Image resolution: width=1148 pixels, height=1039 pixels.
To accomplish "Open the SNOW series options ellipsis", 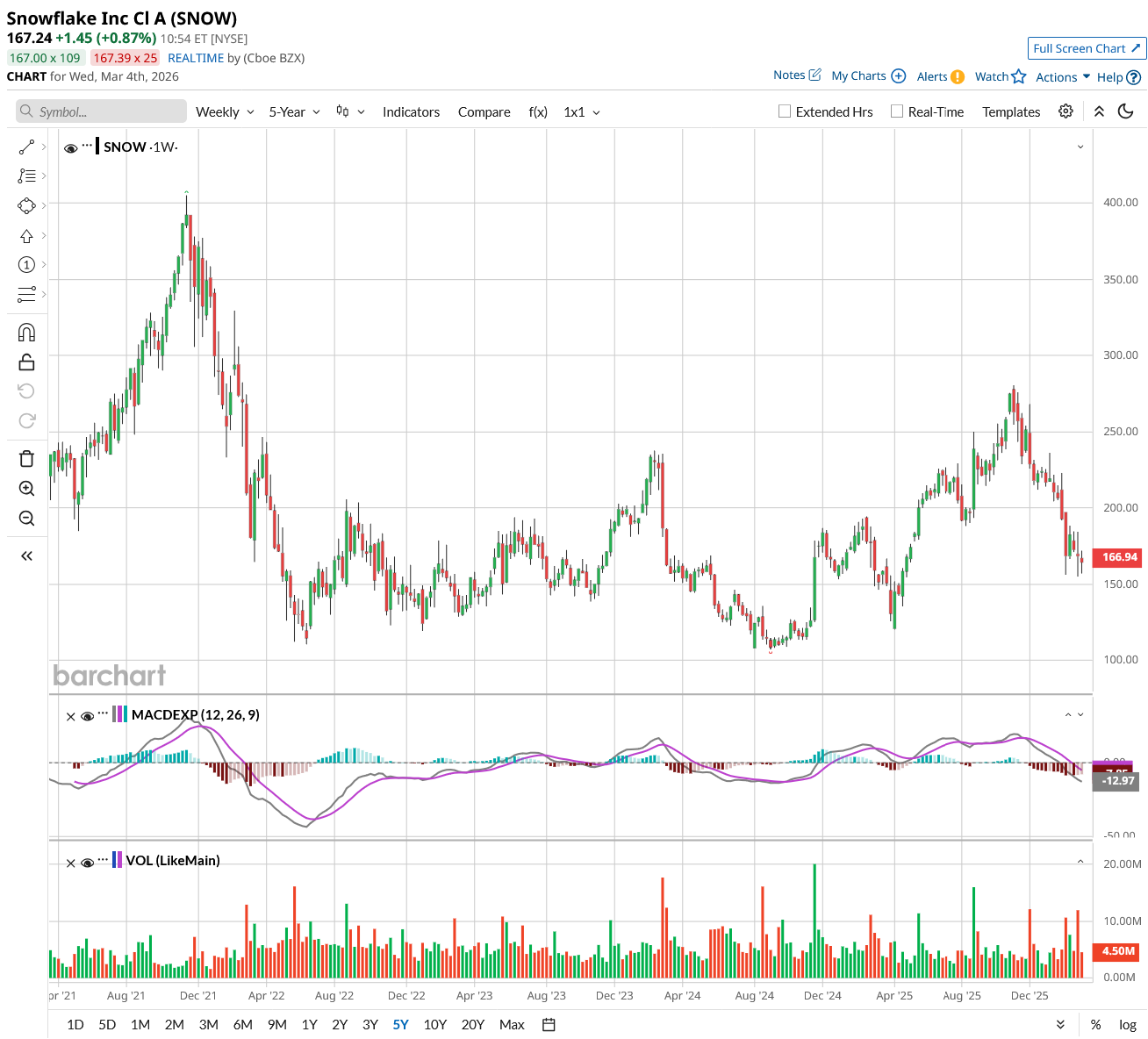I will point(87,145).
